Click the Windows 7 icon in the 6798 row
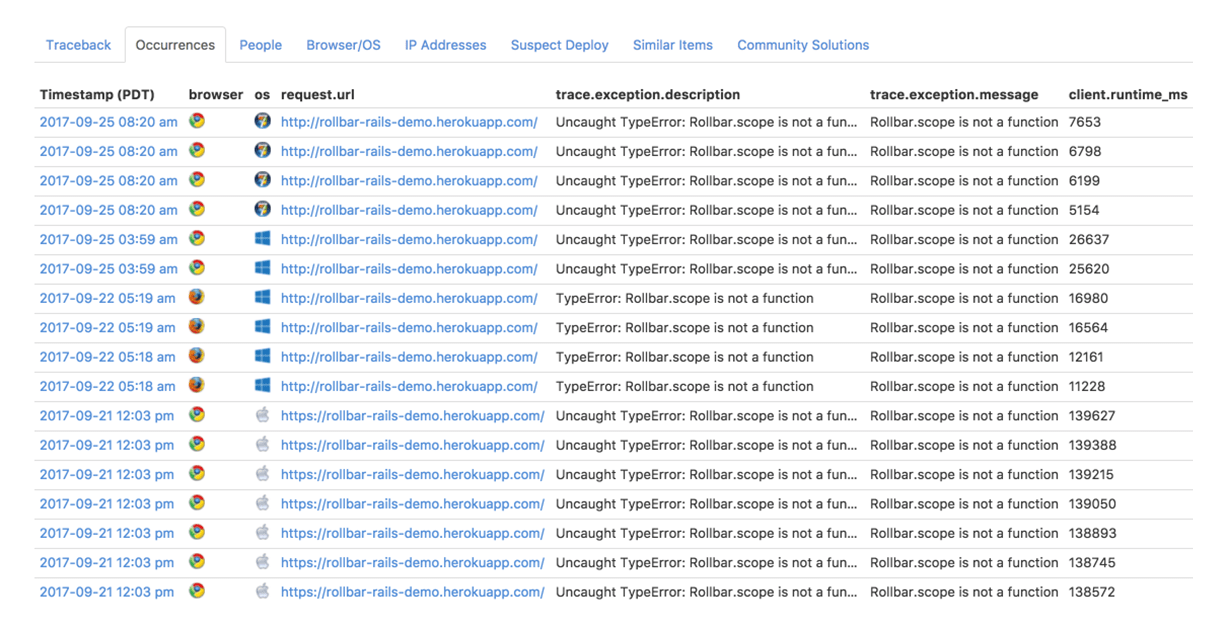 (262, 151)
